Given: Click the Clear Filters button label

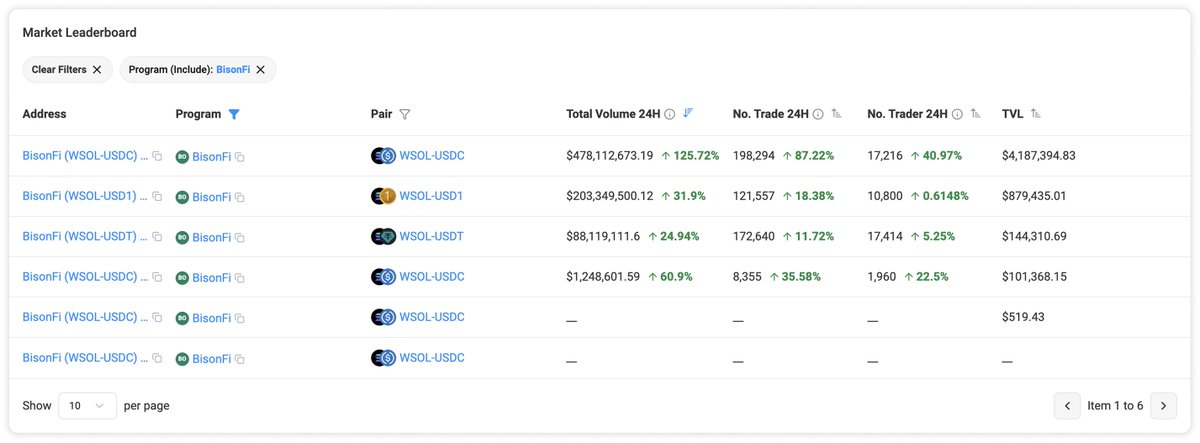Looking at the screenshot, I should (59, 69).
